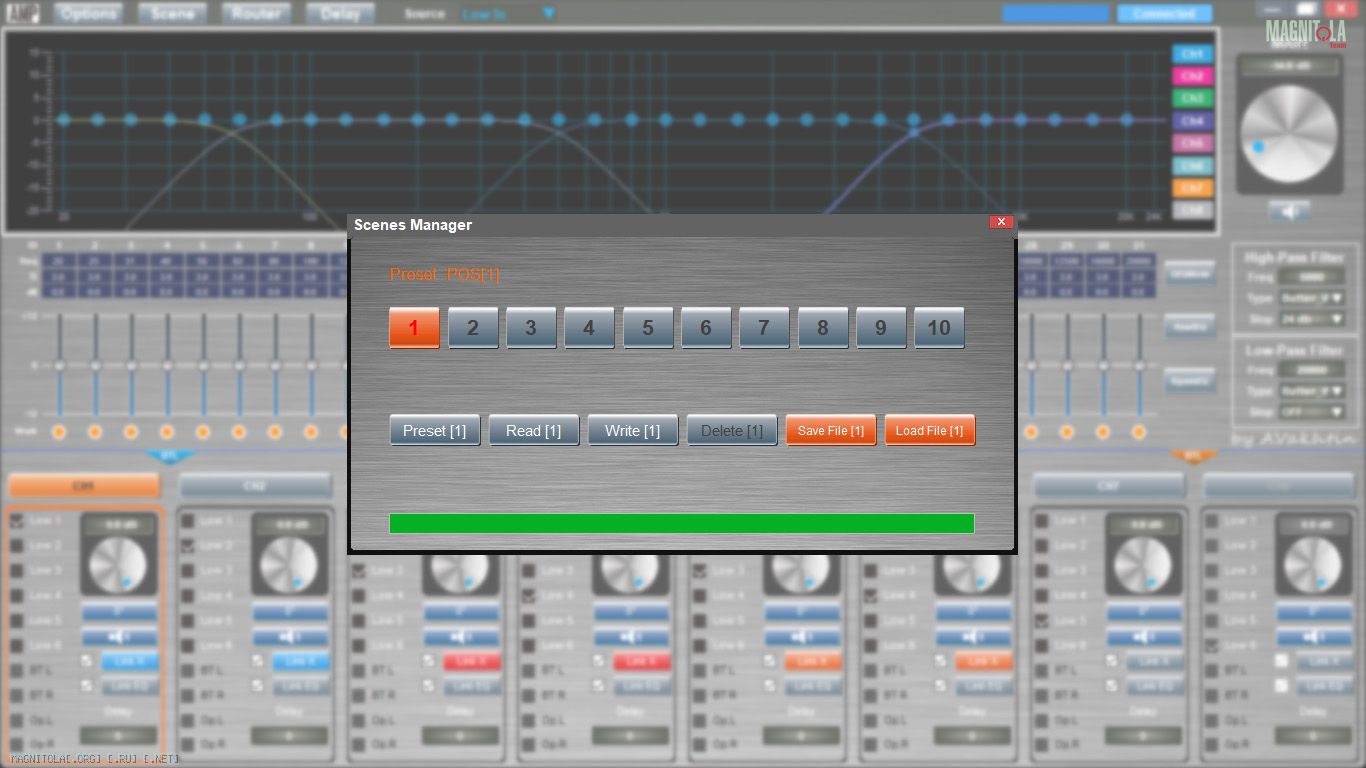Uncheck Line 2 in the CH2 strip
The image size is (1366, 768).
(x=187, y=546)
